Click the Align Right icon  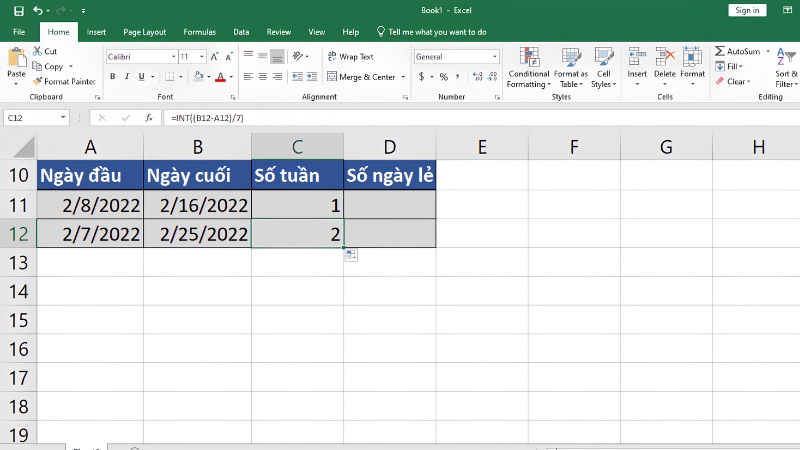tap(278, 77)
